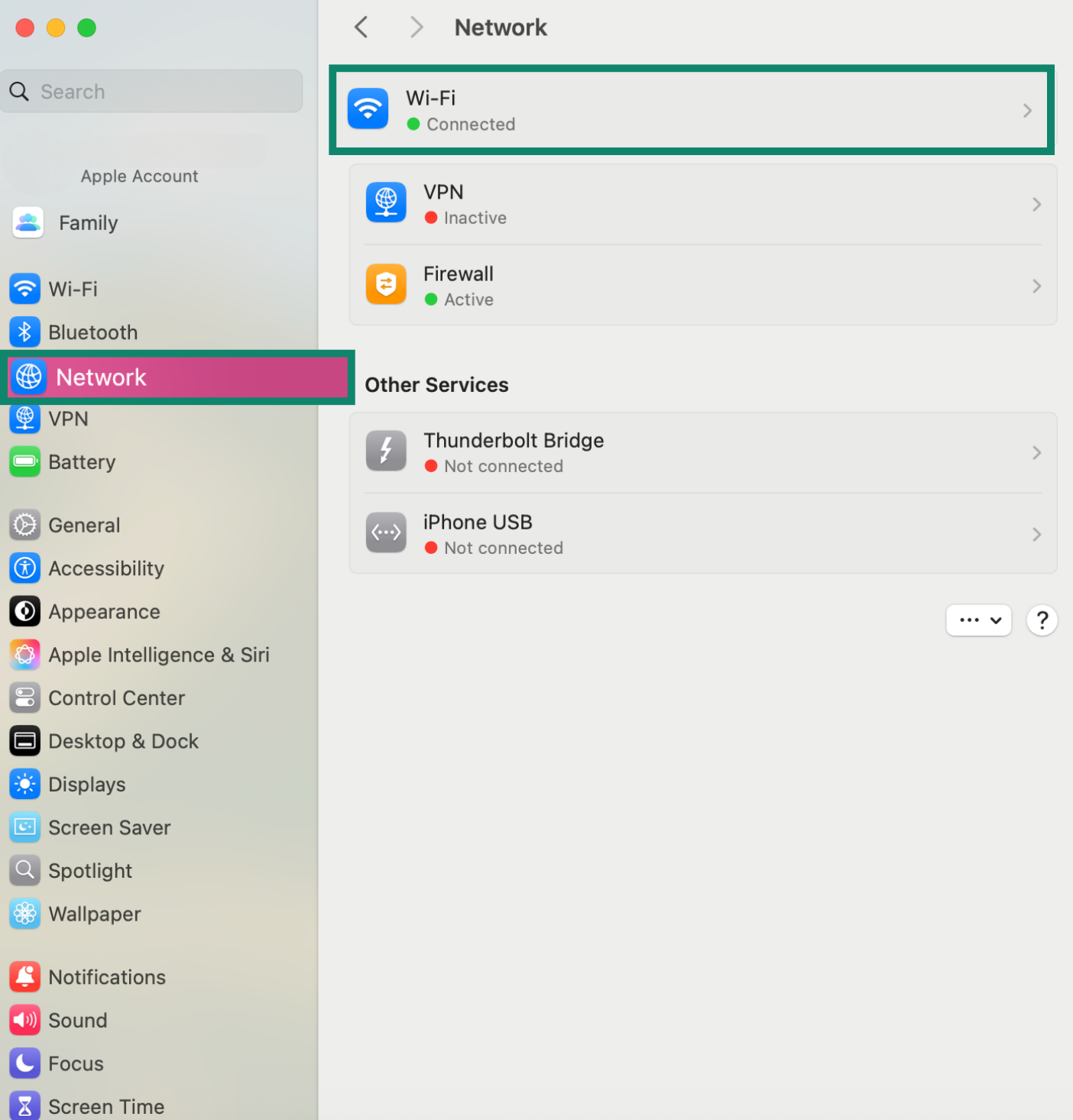Open Accessibility settings via its sidebar icon
The width and height of the screenshot is (1073, 1120).
25,568
